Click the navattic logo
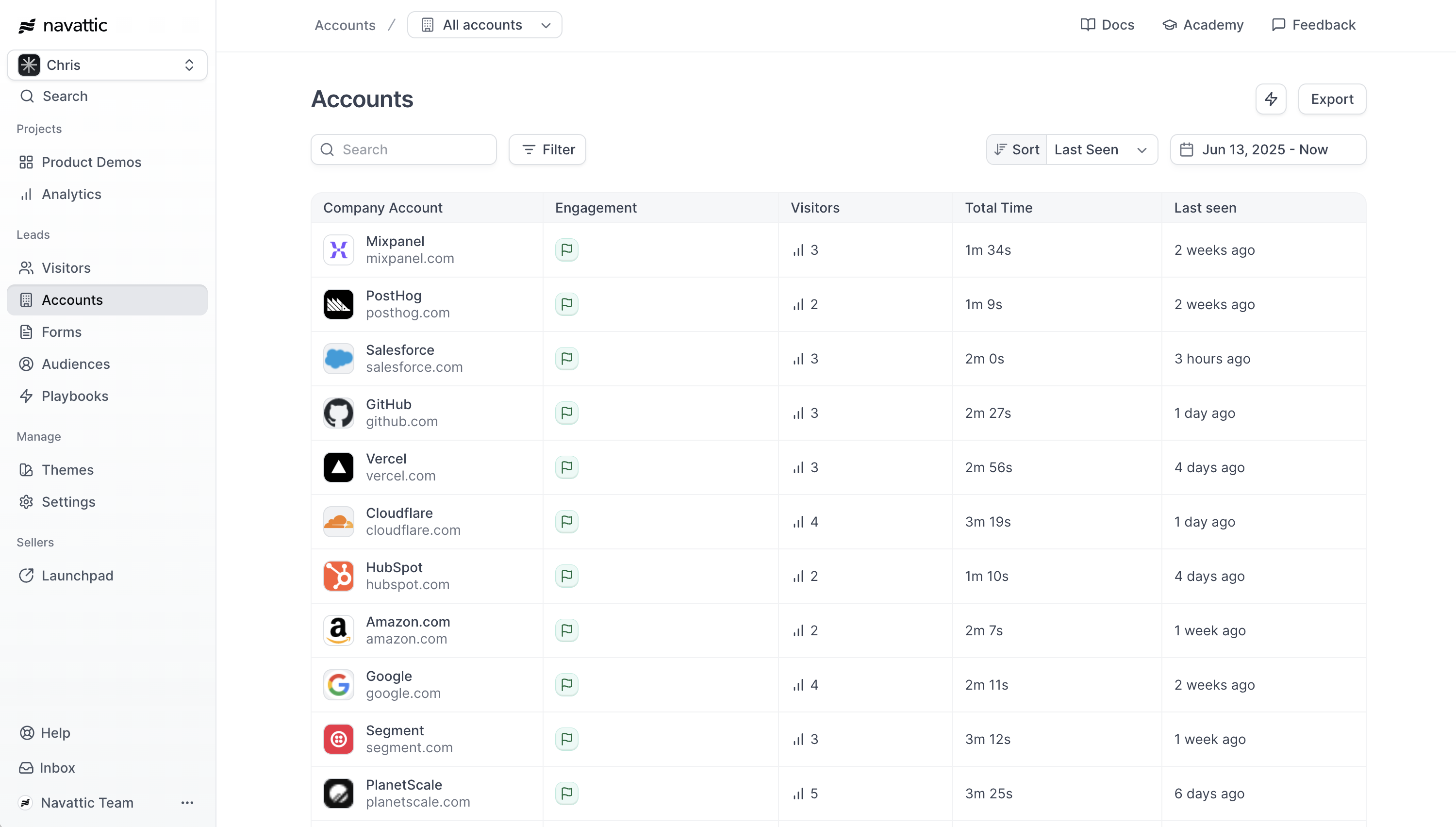The width and height of the screenshot is (1456, 827). point(63,26)
